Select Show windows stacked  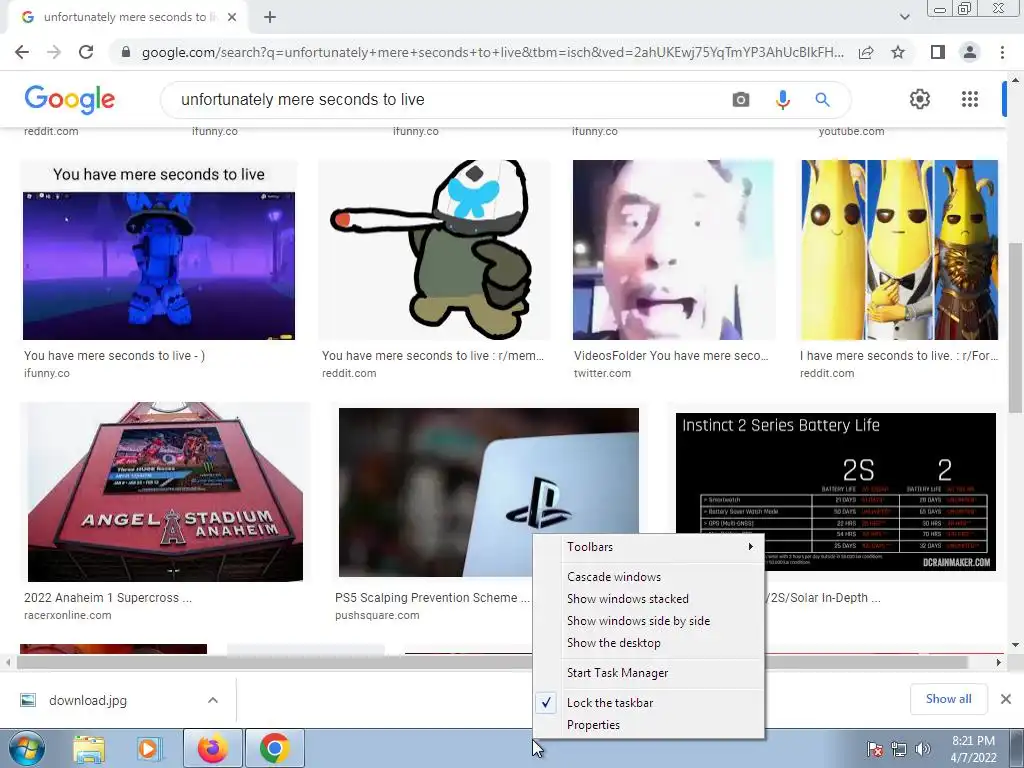point(648,599)
